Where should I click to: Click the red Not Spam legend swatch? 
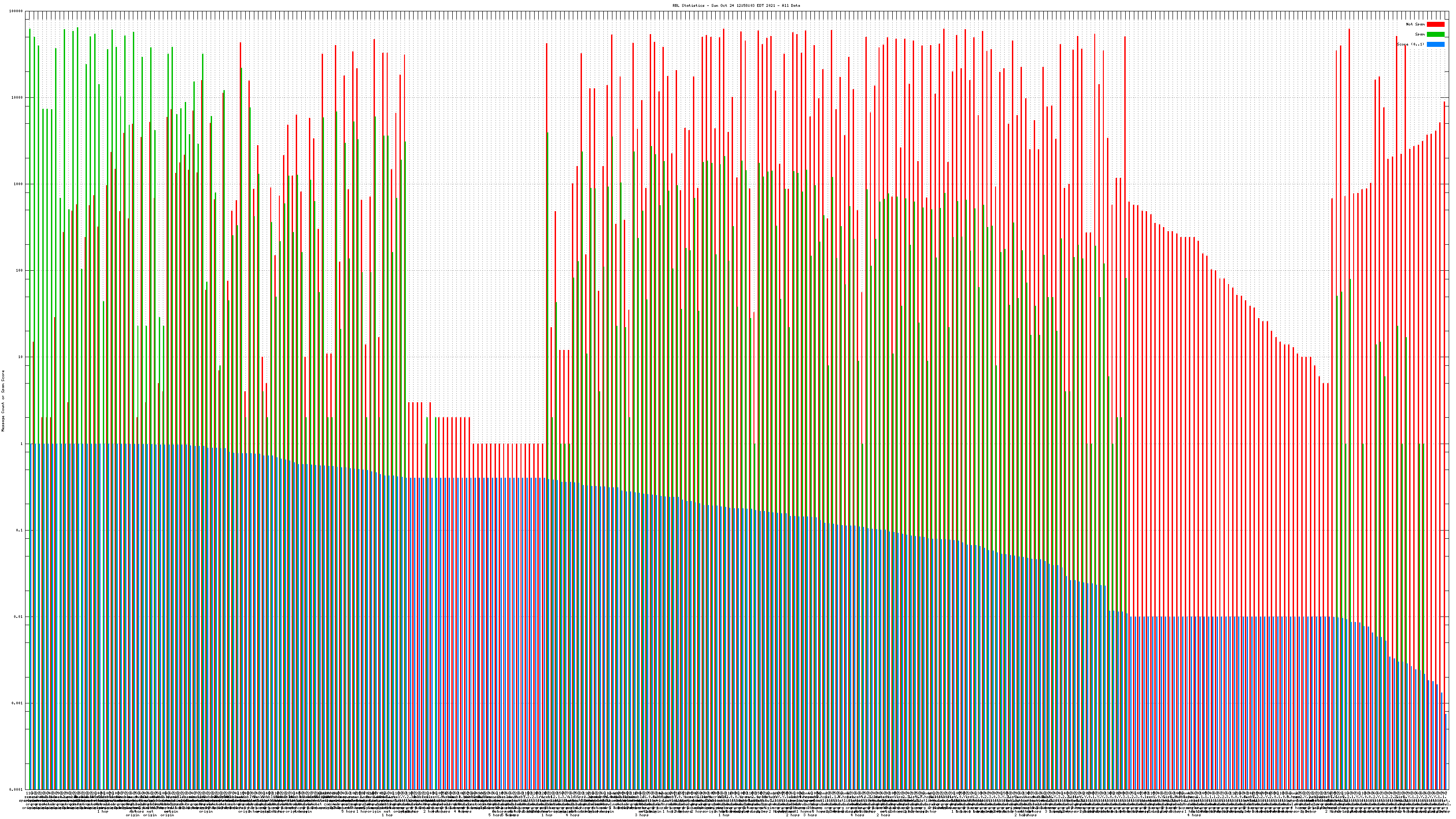click(x=1435, y=24)
